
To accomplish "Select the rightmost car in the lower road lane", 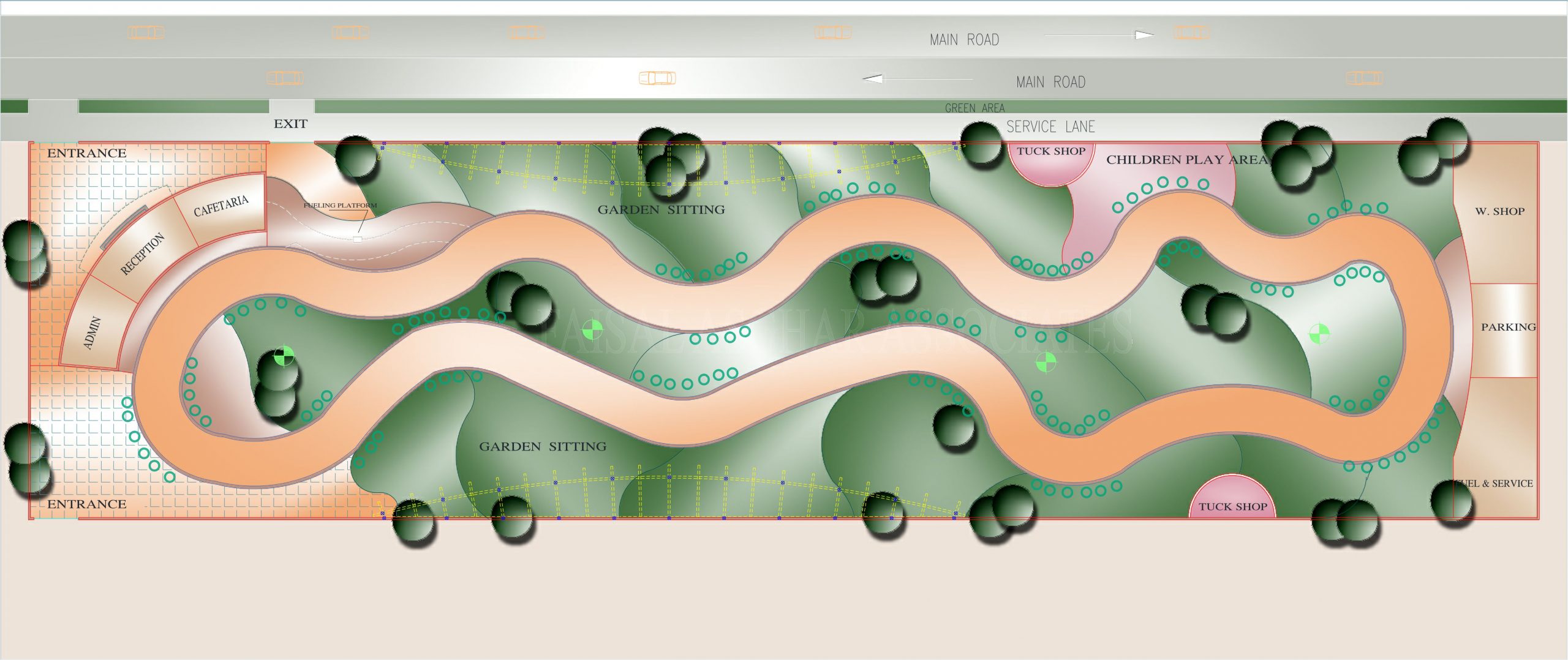I will tap(1364, 78).
